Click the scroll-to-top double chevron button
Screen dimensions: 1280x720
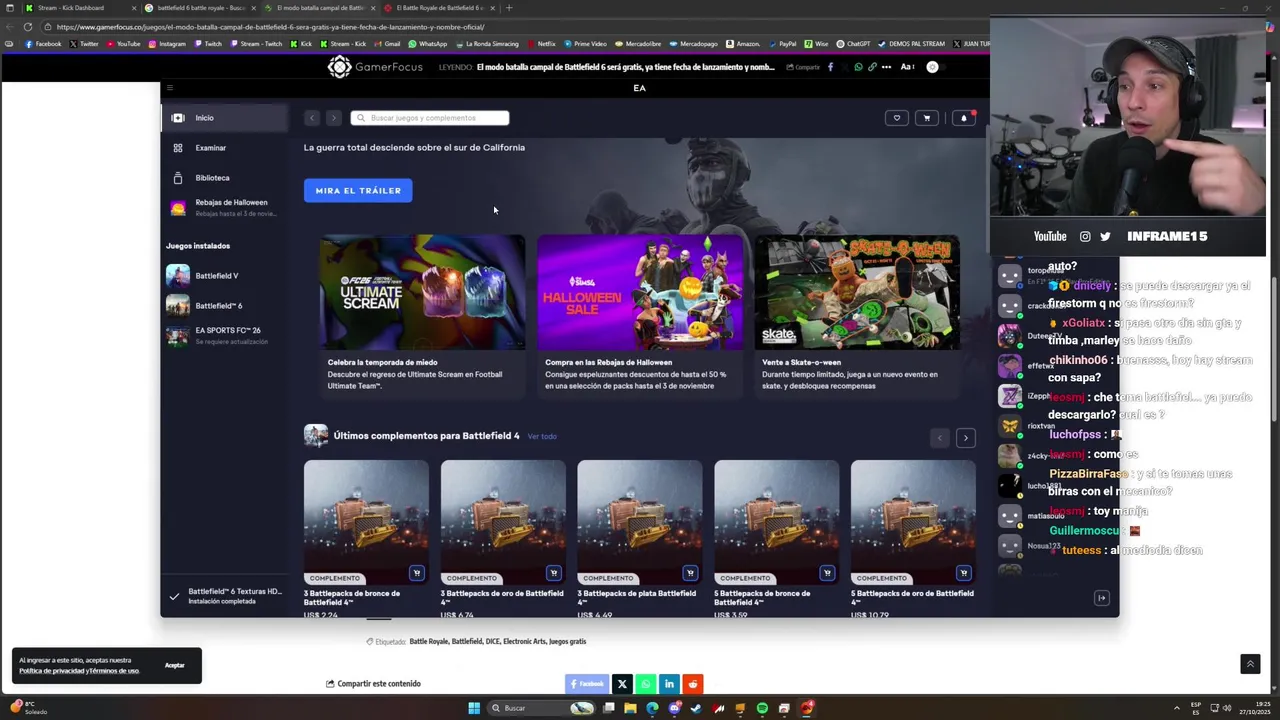click(1250, 664)
